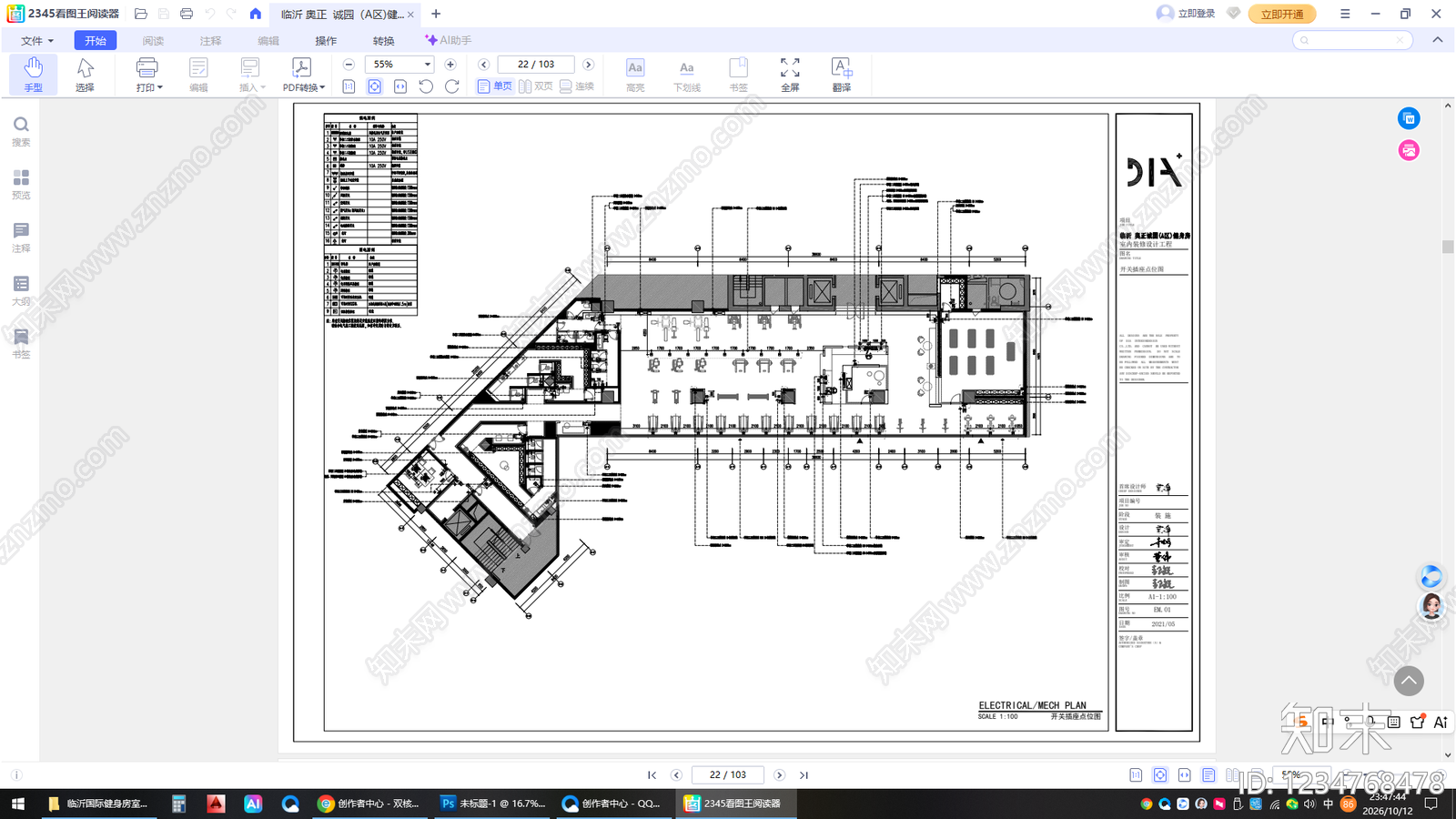Toggle fit-width view mode in toolbar
Image resolution: width=1456 pixels, height=819 pixels.
(399, 86)
